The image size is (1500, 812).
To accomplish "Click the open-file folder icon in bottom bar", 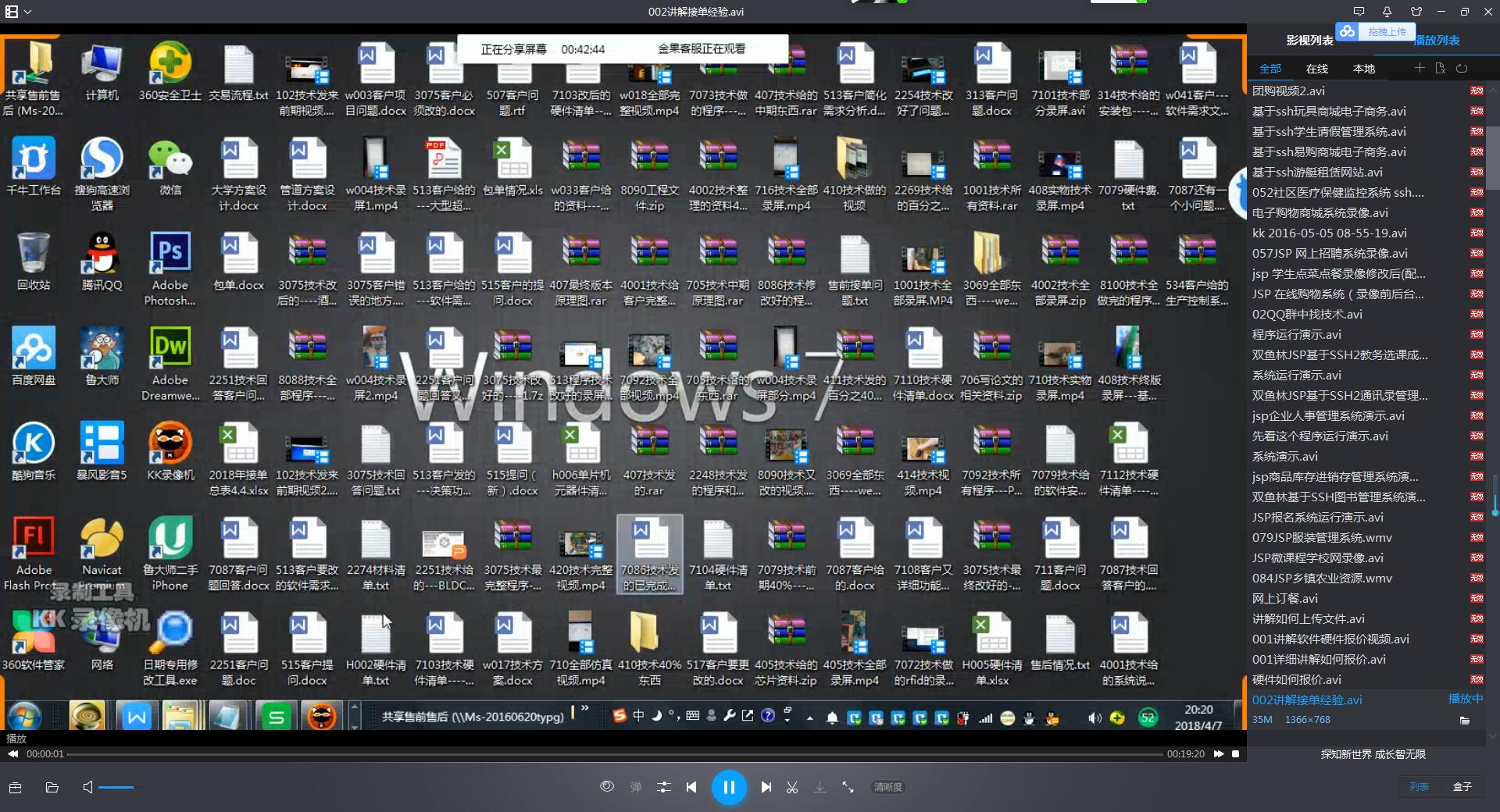I will point(52,787).
